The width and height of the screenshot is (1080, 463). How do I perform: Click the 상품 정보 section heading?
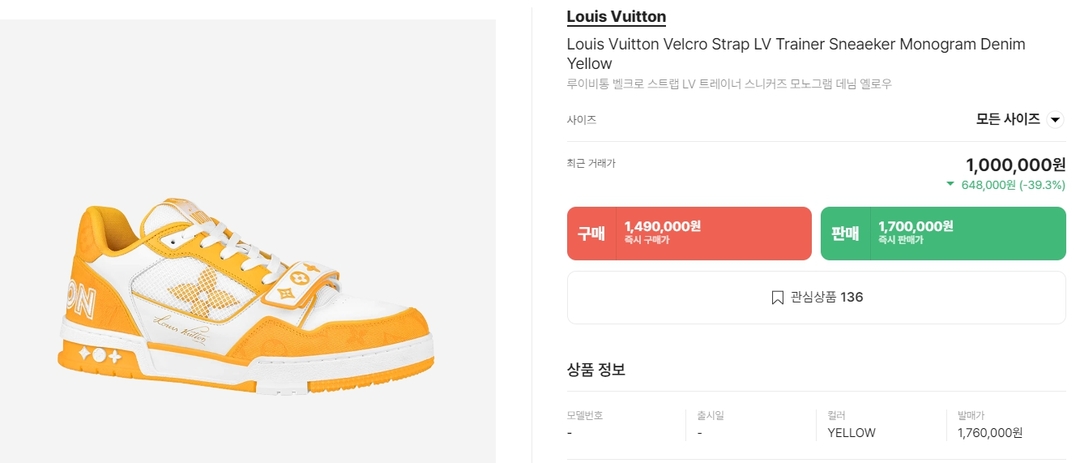tap(596, 369)
